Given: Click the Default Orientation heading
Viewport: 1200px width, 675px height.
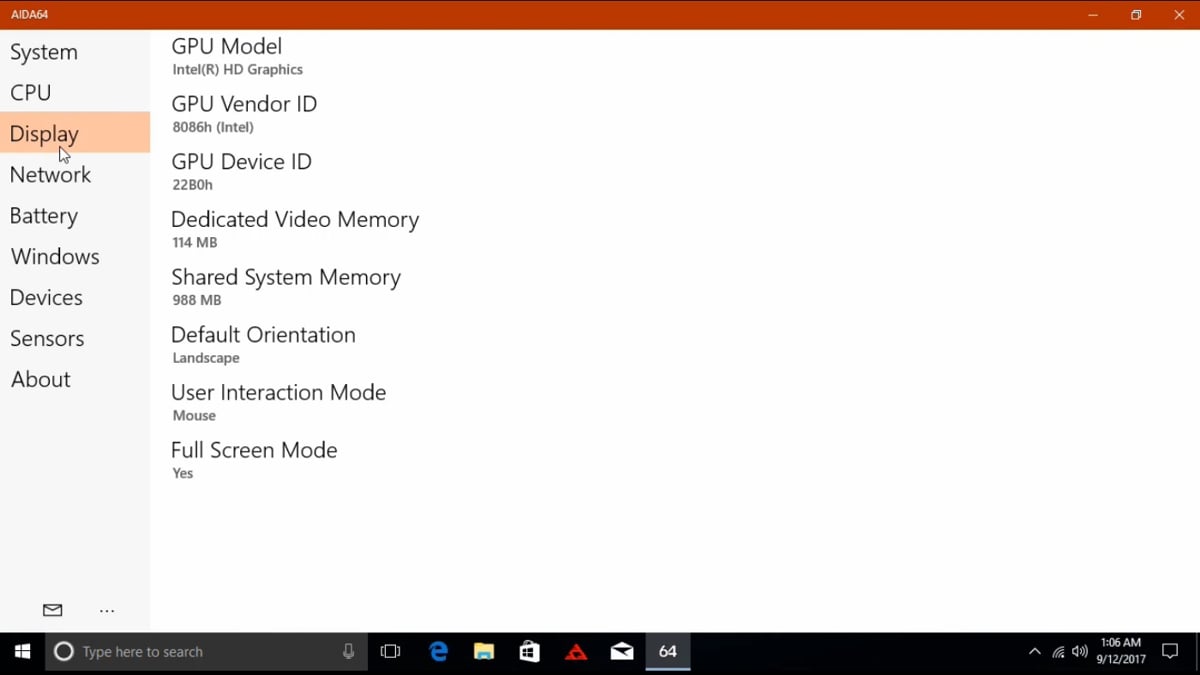Looking at the screenshot, I should pos(263,335).
